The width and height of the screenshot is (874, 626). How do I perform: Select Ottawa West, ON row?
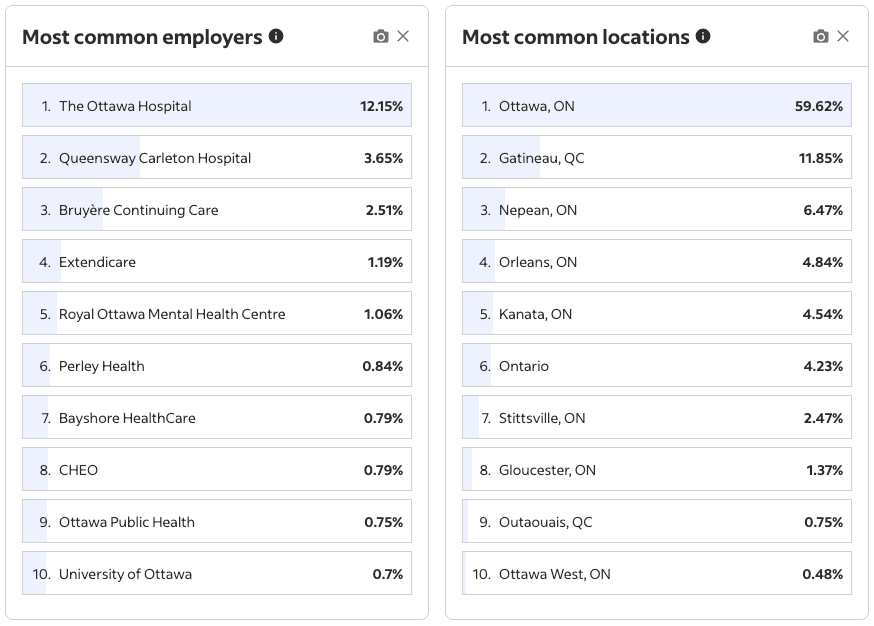click(x=656, y=574)
